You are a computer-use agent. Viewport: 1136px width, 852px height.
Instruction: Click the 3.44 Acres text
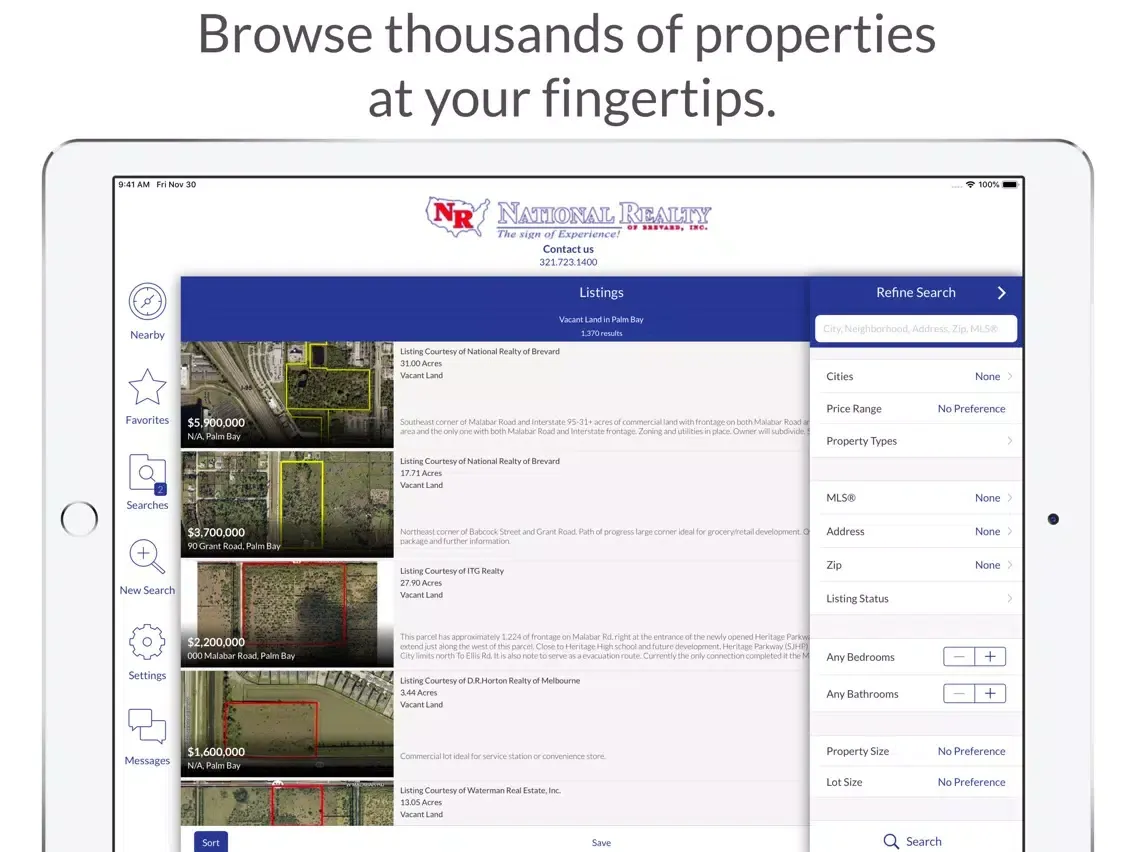419,693
